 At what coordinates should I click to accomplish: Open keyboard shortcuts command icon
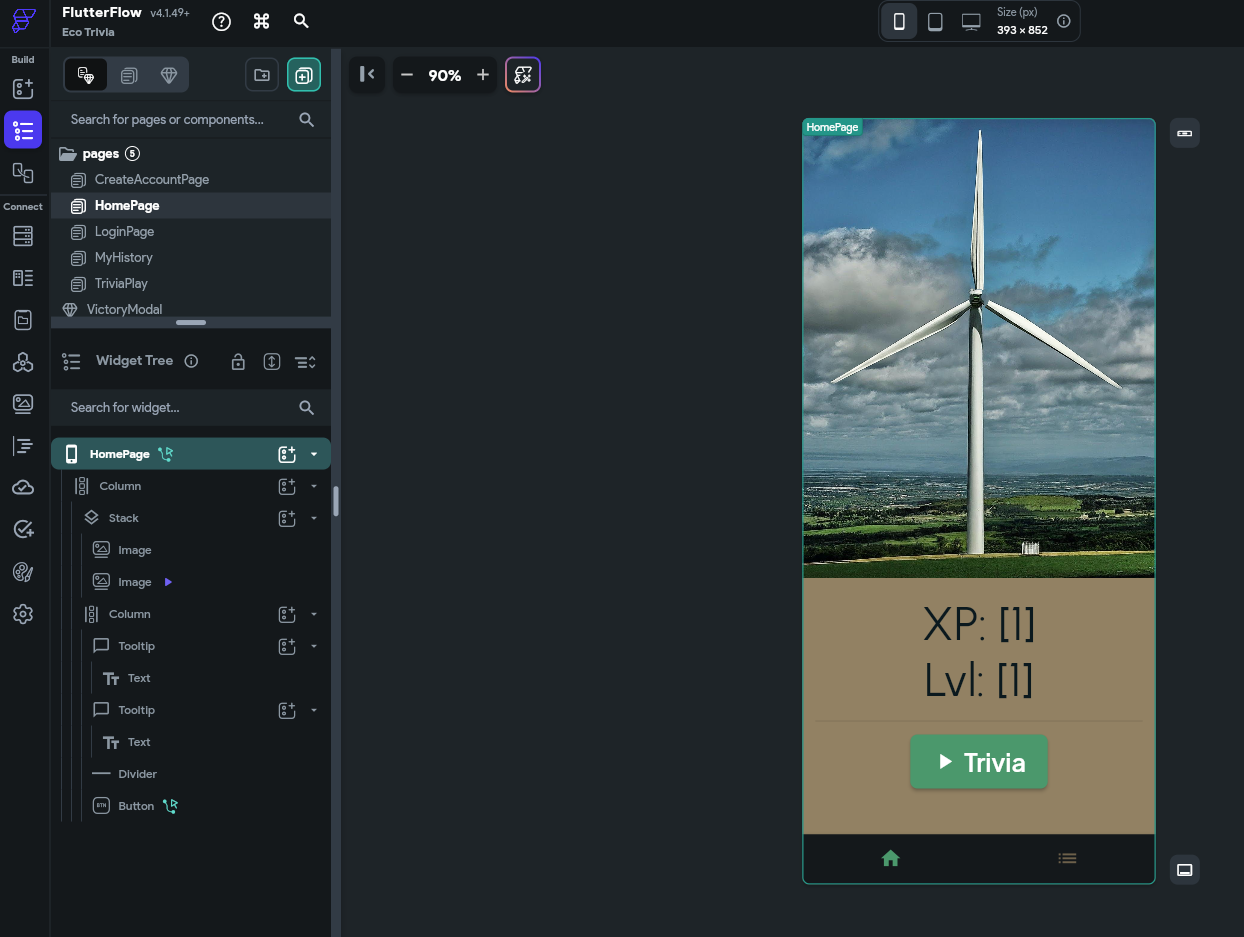tap(262, 22)
